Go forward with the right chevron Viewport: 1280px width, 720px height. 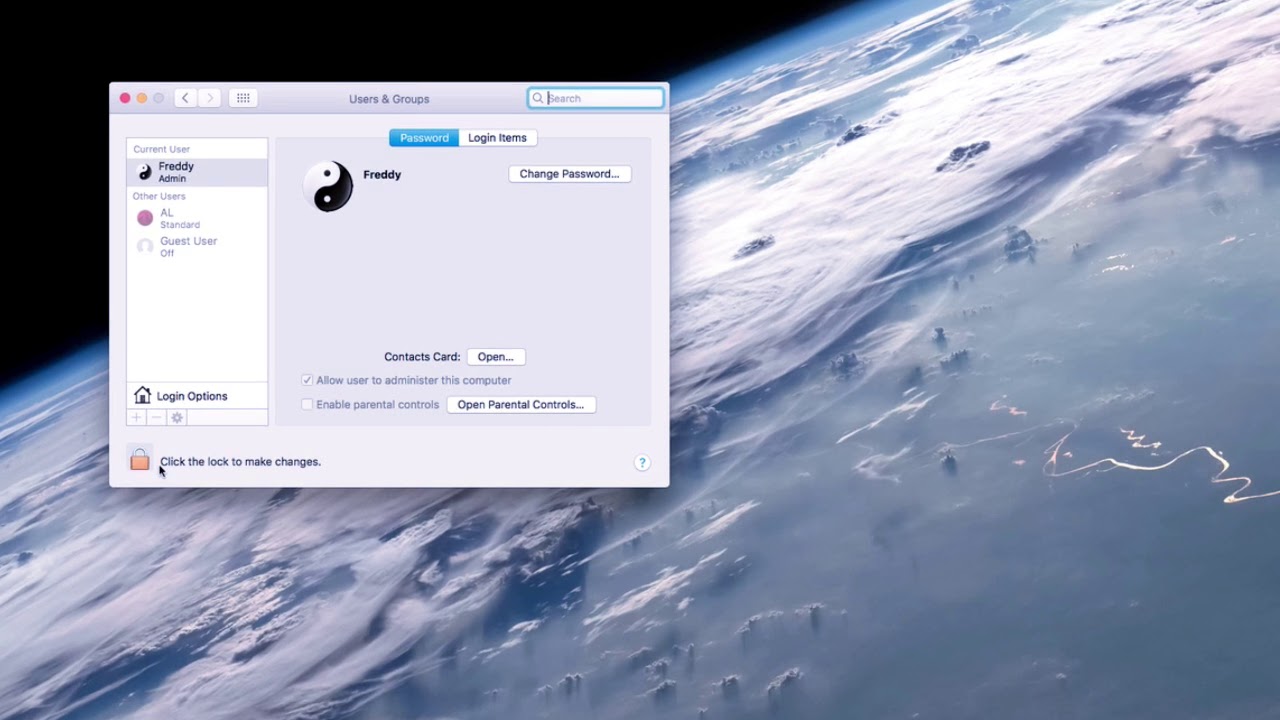coord(209,98)
